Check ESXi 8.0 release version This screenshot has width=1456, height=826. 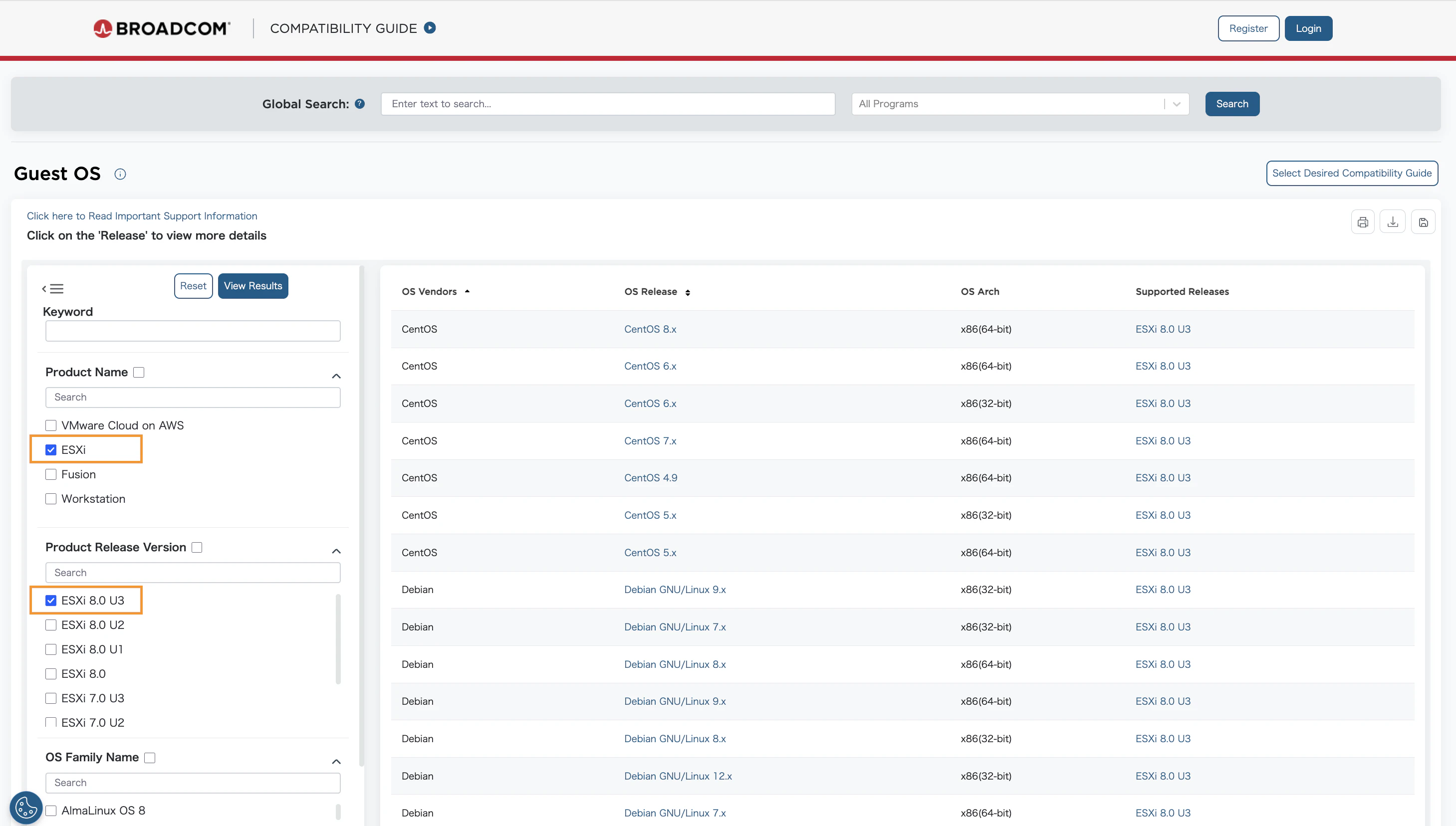tap(51, 673)
